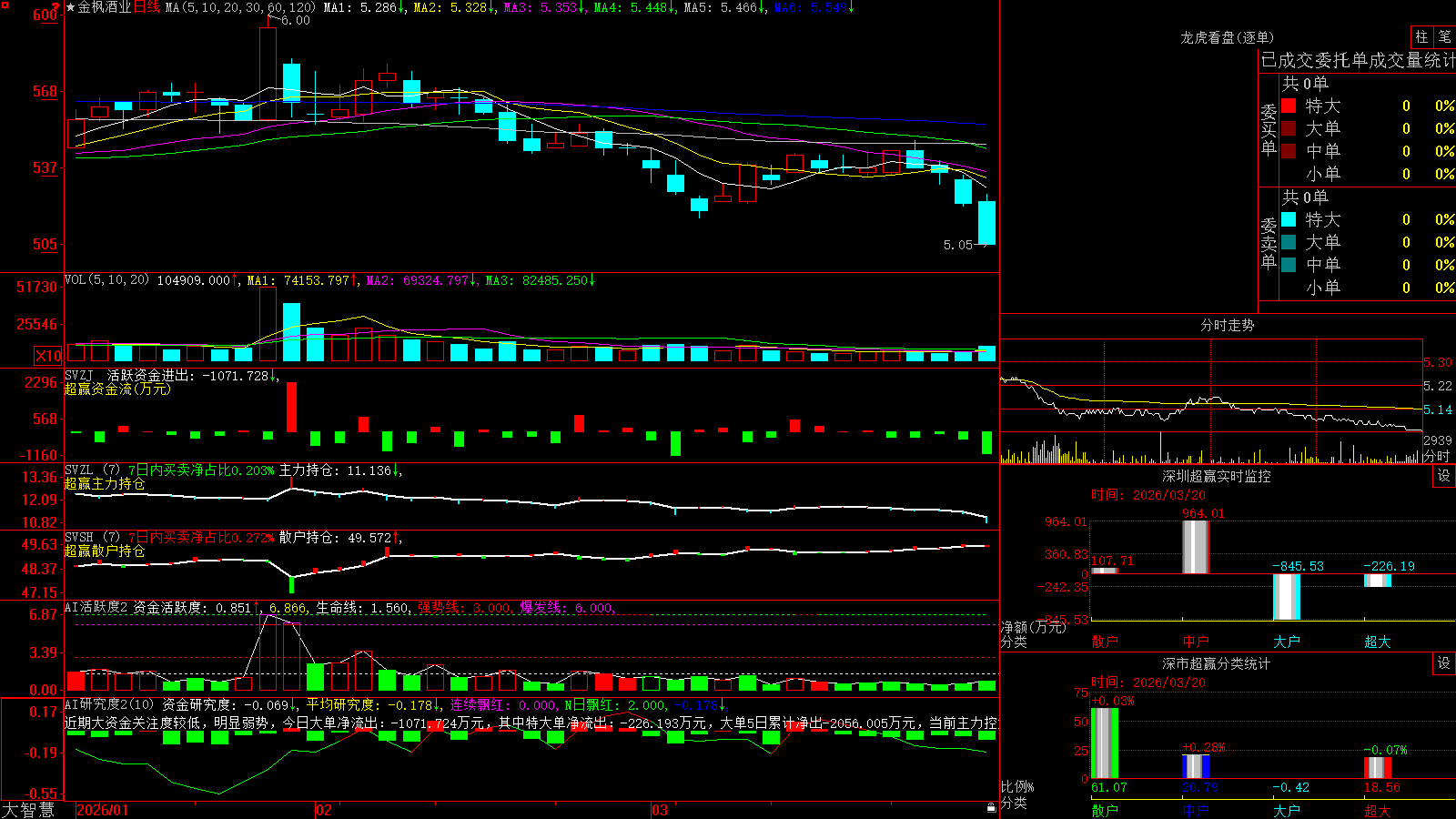Viewport: 1456px width, 819px height.
Task: Click the 2026/01 date marker on timeline
Action: [x=102, y=810]
